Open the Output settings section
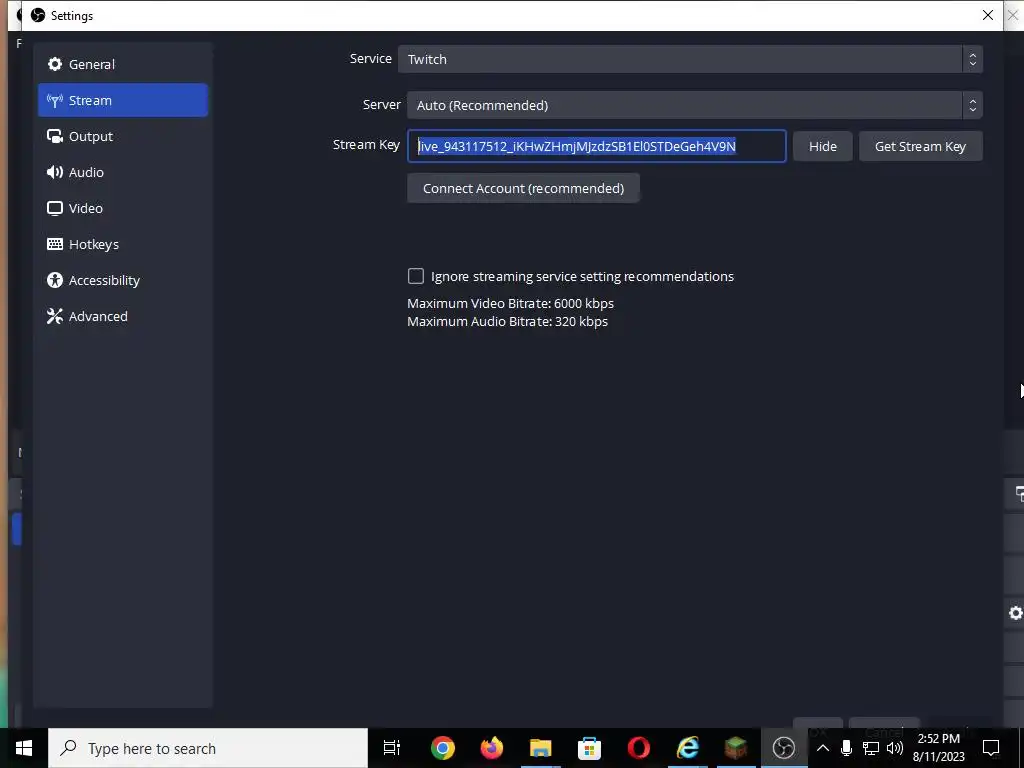Viewport: 1024px width, 768px height. [123, 136]
